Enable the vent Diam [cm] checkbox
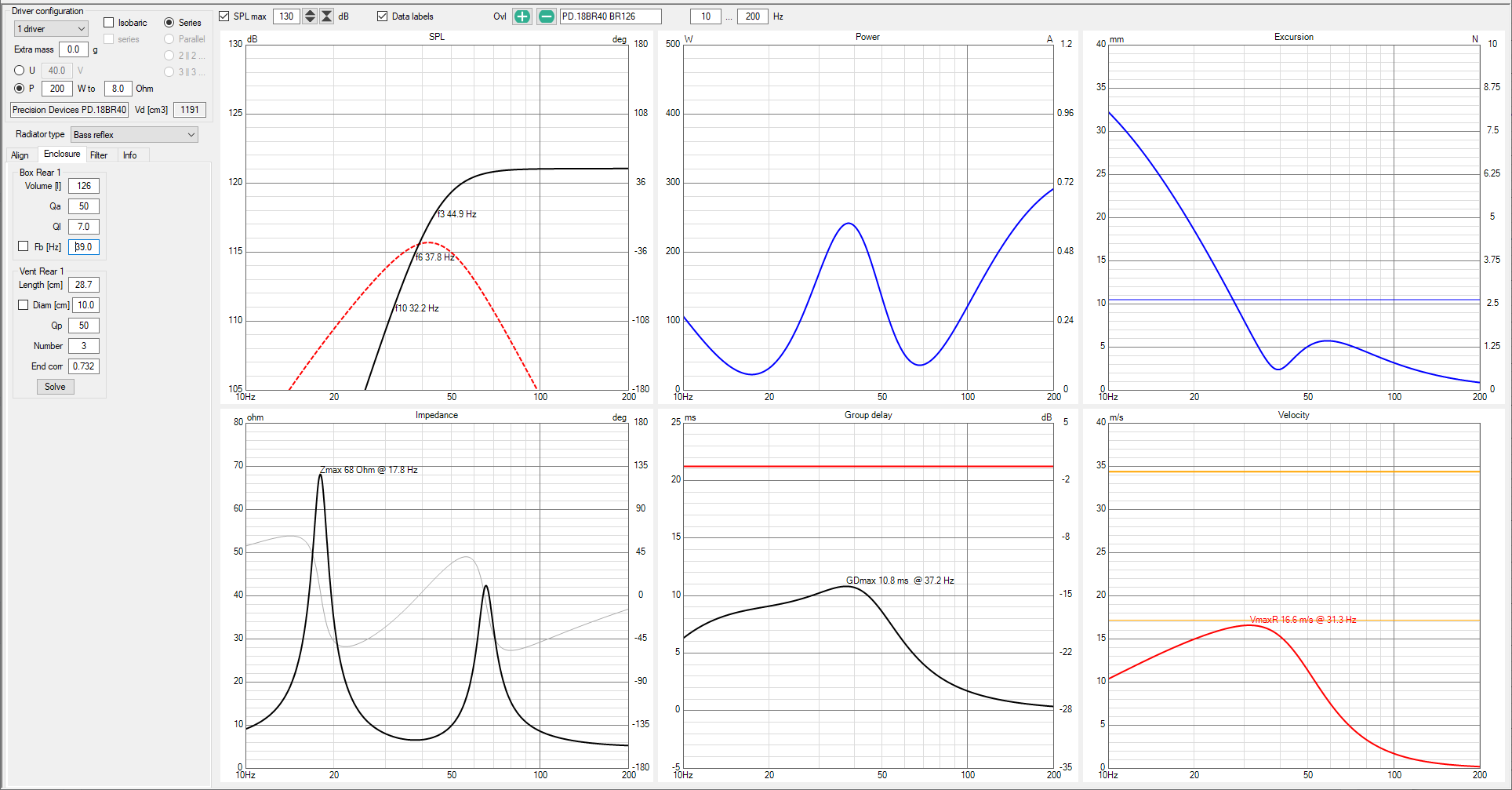Viewport: 1512px width, 790px height. [24, 305]
